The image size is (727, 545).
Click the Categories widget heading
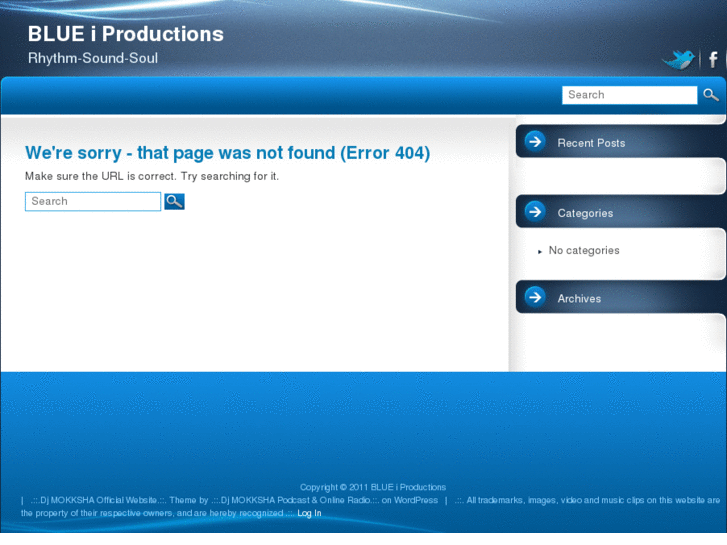(585, 213)
